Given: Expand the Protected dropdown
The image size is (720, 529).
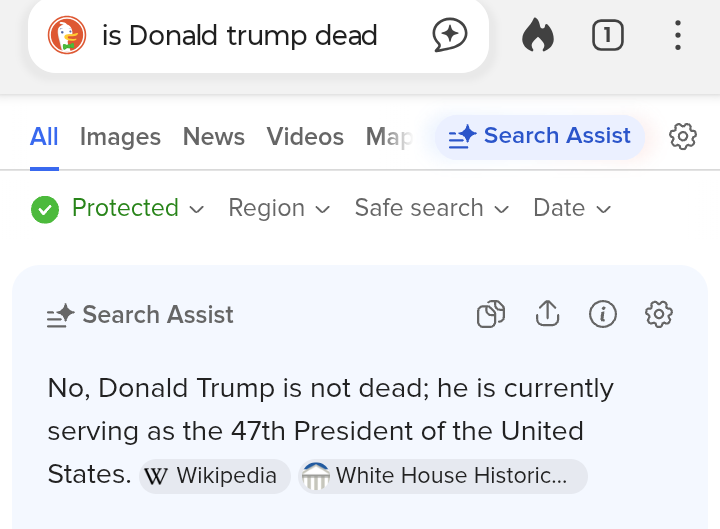Looking at the screenshot, I should pos(118,208).
